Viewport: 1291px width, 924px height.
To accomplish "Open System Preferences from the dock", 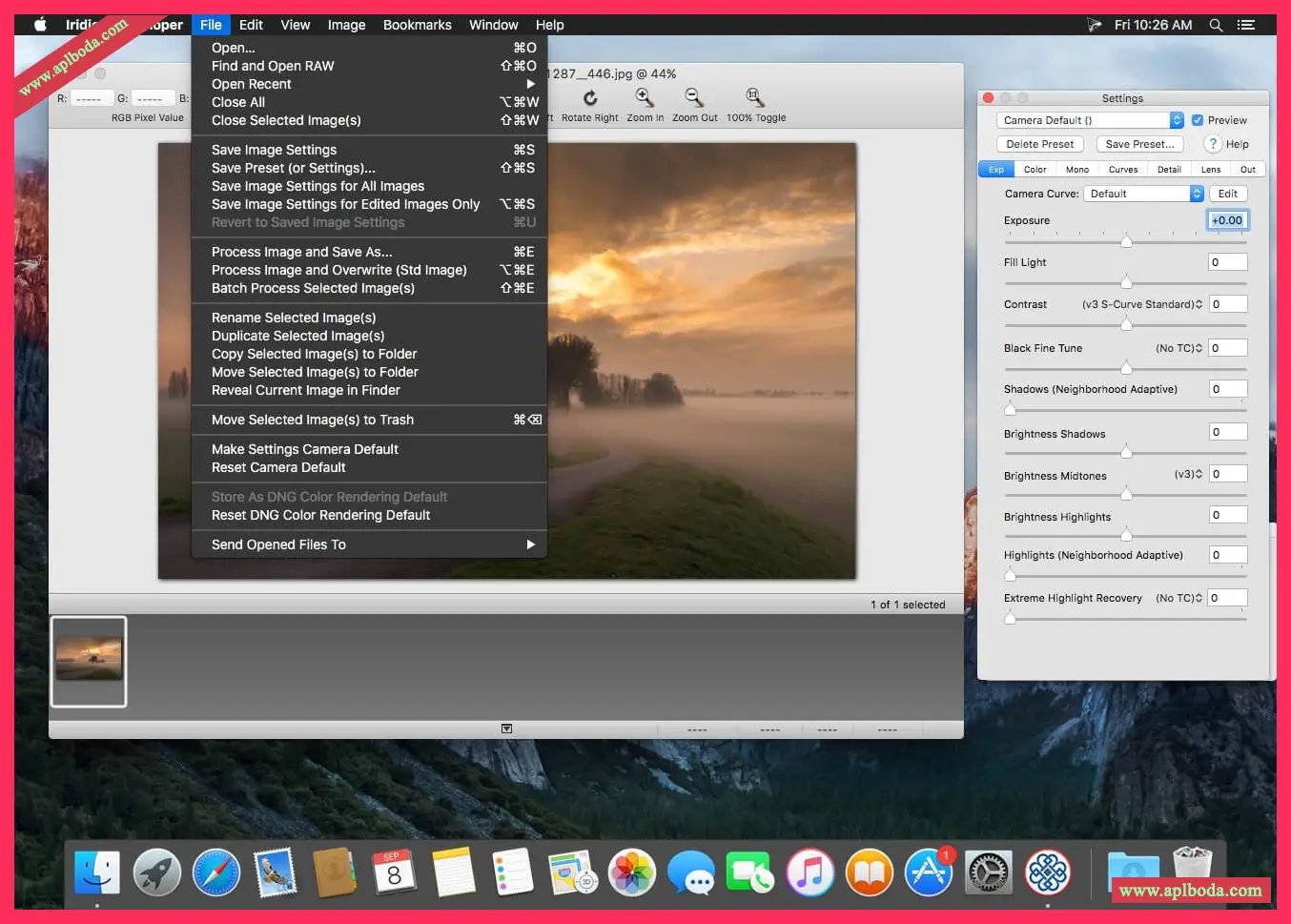I will point(988,873).
